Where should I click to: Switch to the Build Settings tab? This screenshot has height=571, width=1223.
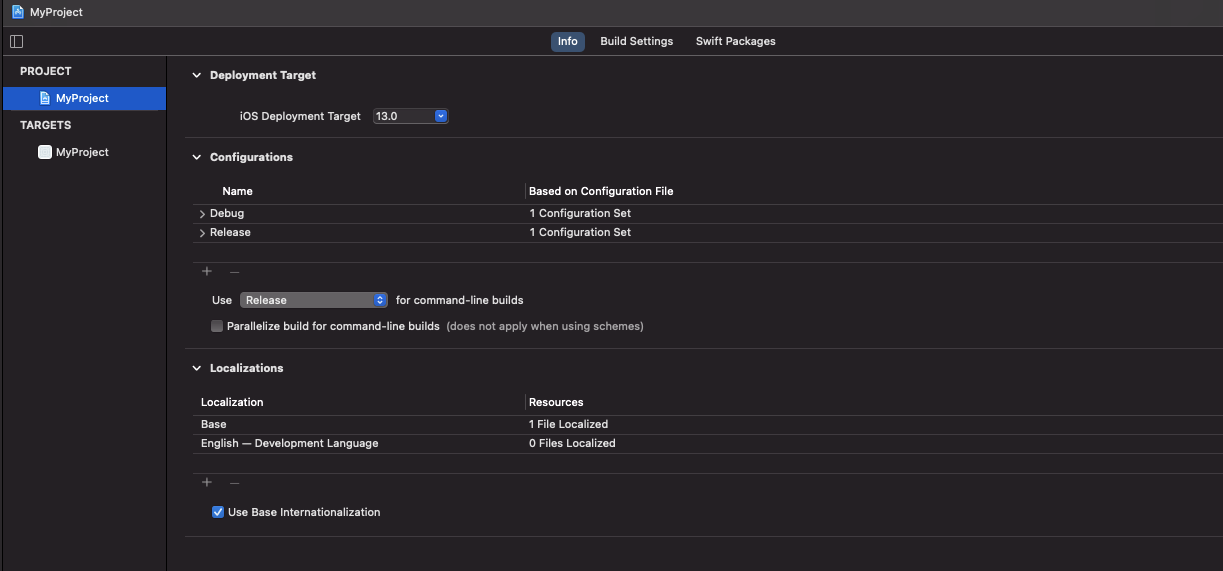pyautogui.click(x=636, y=41)
